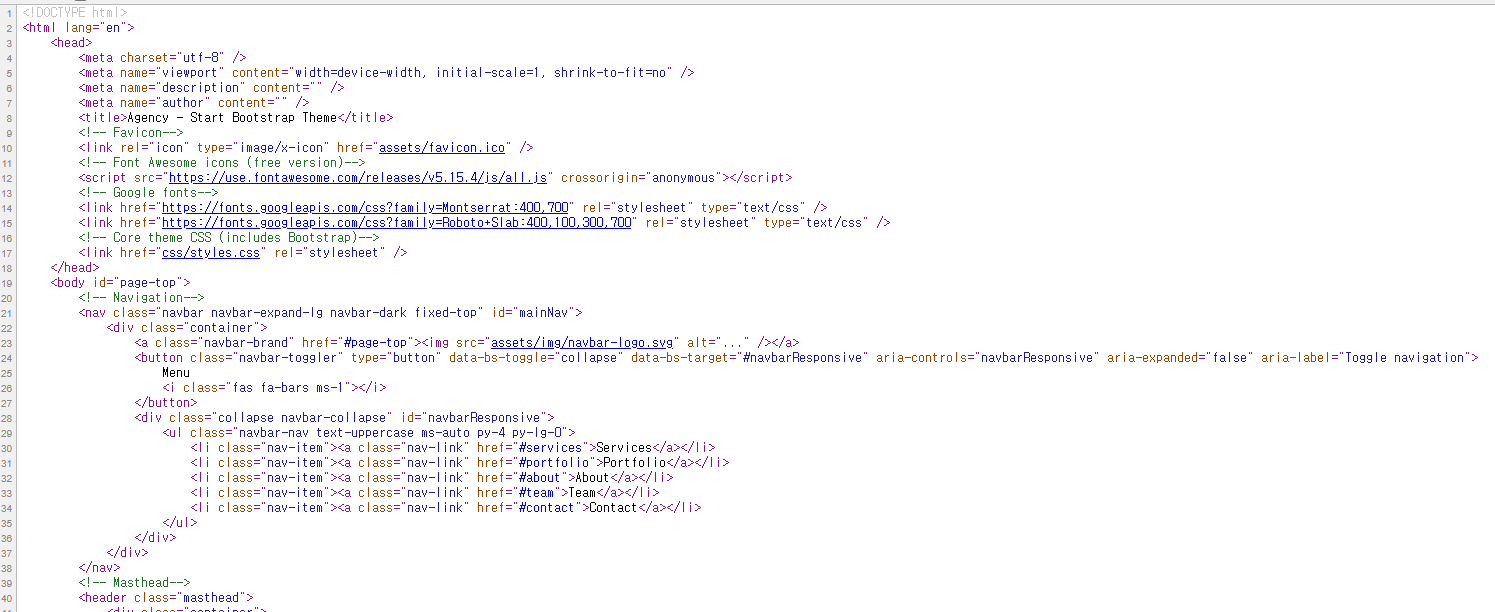
Task: Click the meta name="description" line
Action: 211,88
